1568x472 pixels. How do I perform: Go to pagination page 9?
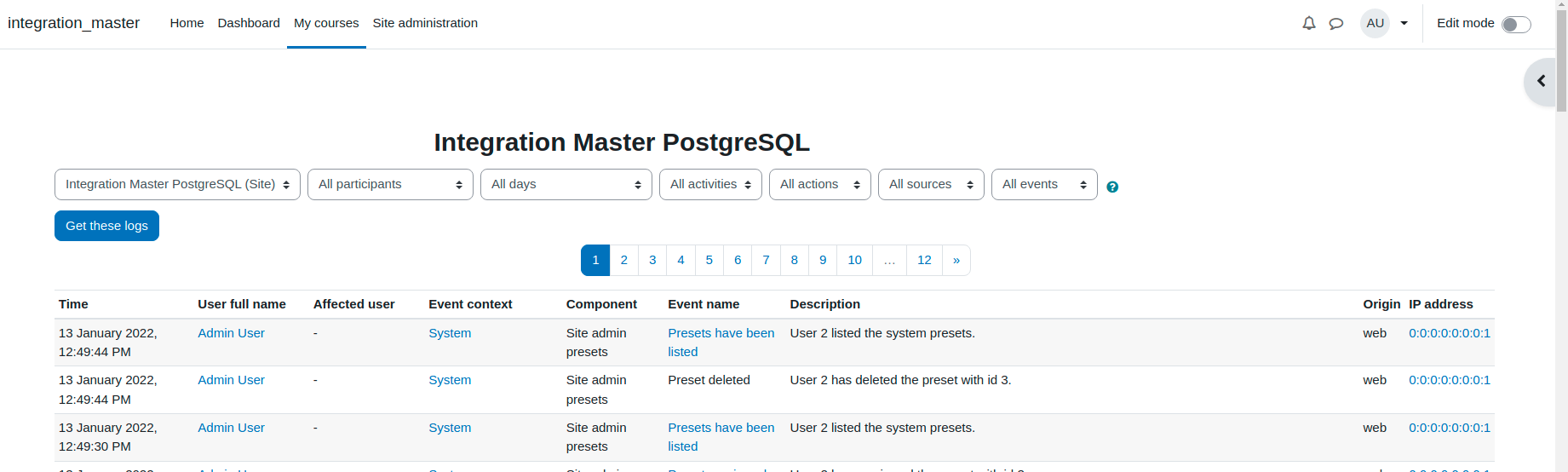pyautogui.click(x=823, y=260)
